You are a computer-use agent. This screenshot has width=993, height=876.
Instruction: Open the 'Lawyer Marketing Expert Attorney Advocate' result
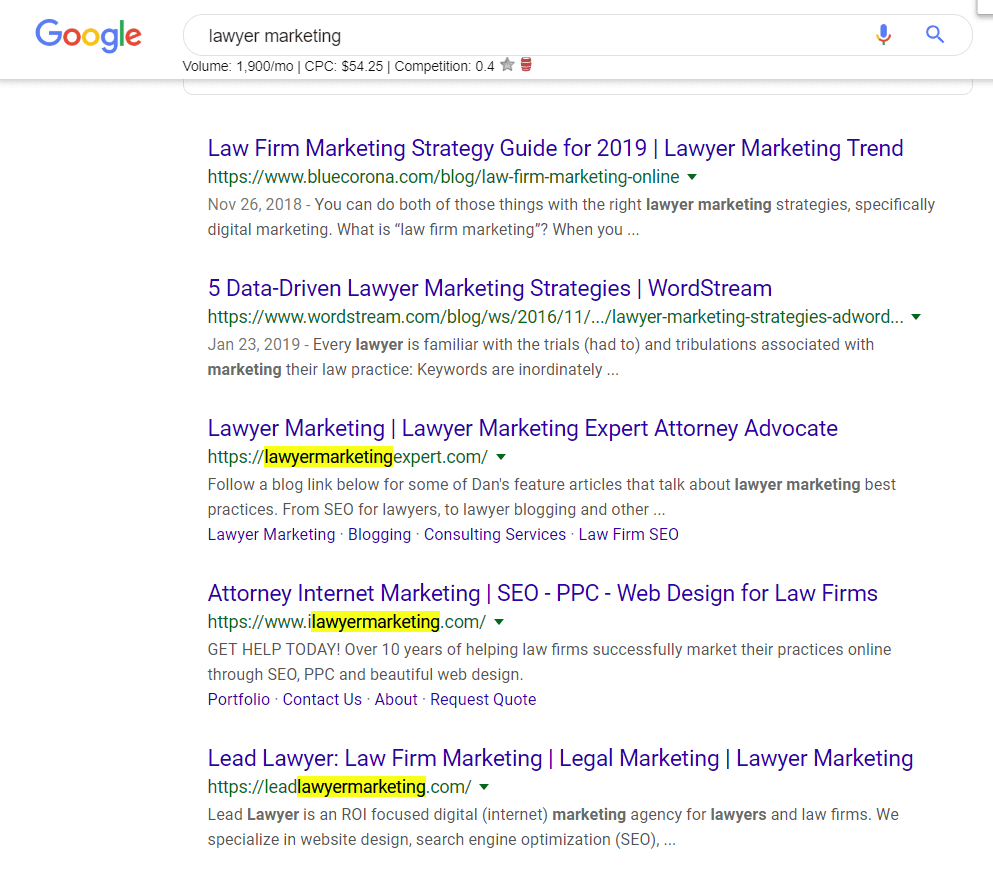522,428
